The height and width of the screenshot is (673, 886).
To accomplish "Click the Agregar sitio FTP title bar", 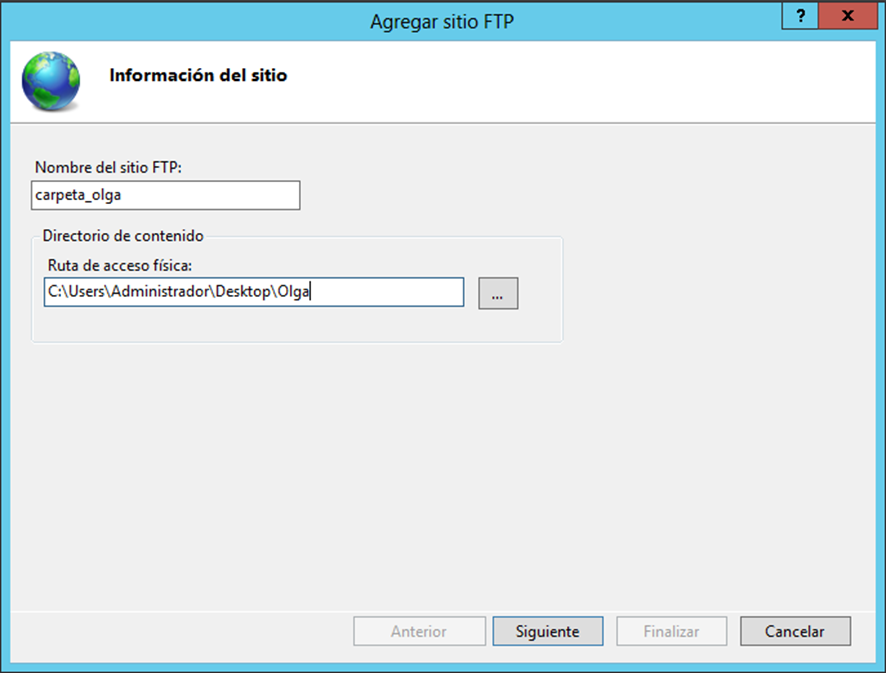I will [x=441, y=21].
